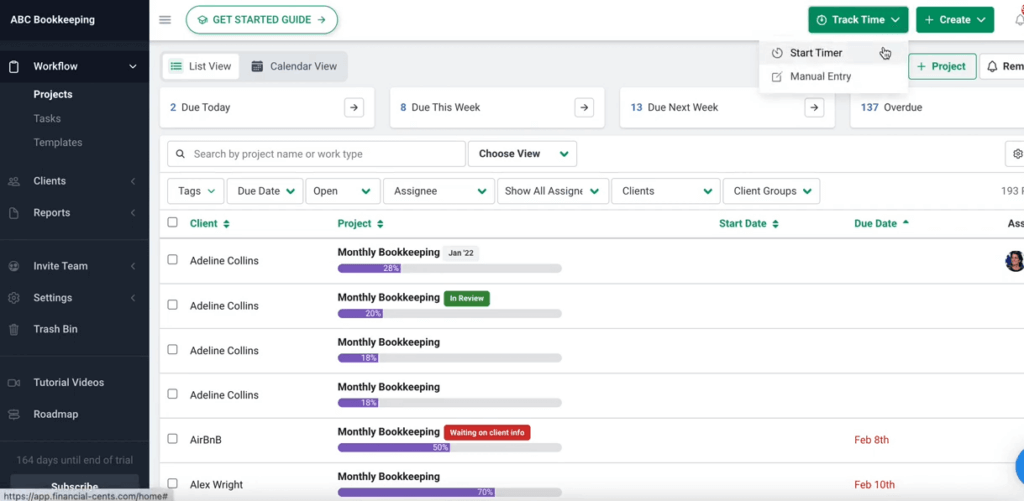Viewport: 1024px width, 501px height.
Task: Click the Trash Bin icon in sidebar
Action: (x=14, y=329)
